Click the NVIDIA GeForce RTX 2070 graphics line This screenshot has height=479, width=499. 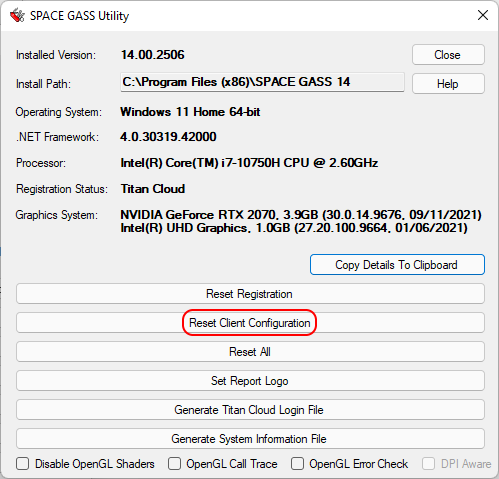(x=301, y=215)
